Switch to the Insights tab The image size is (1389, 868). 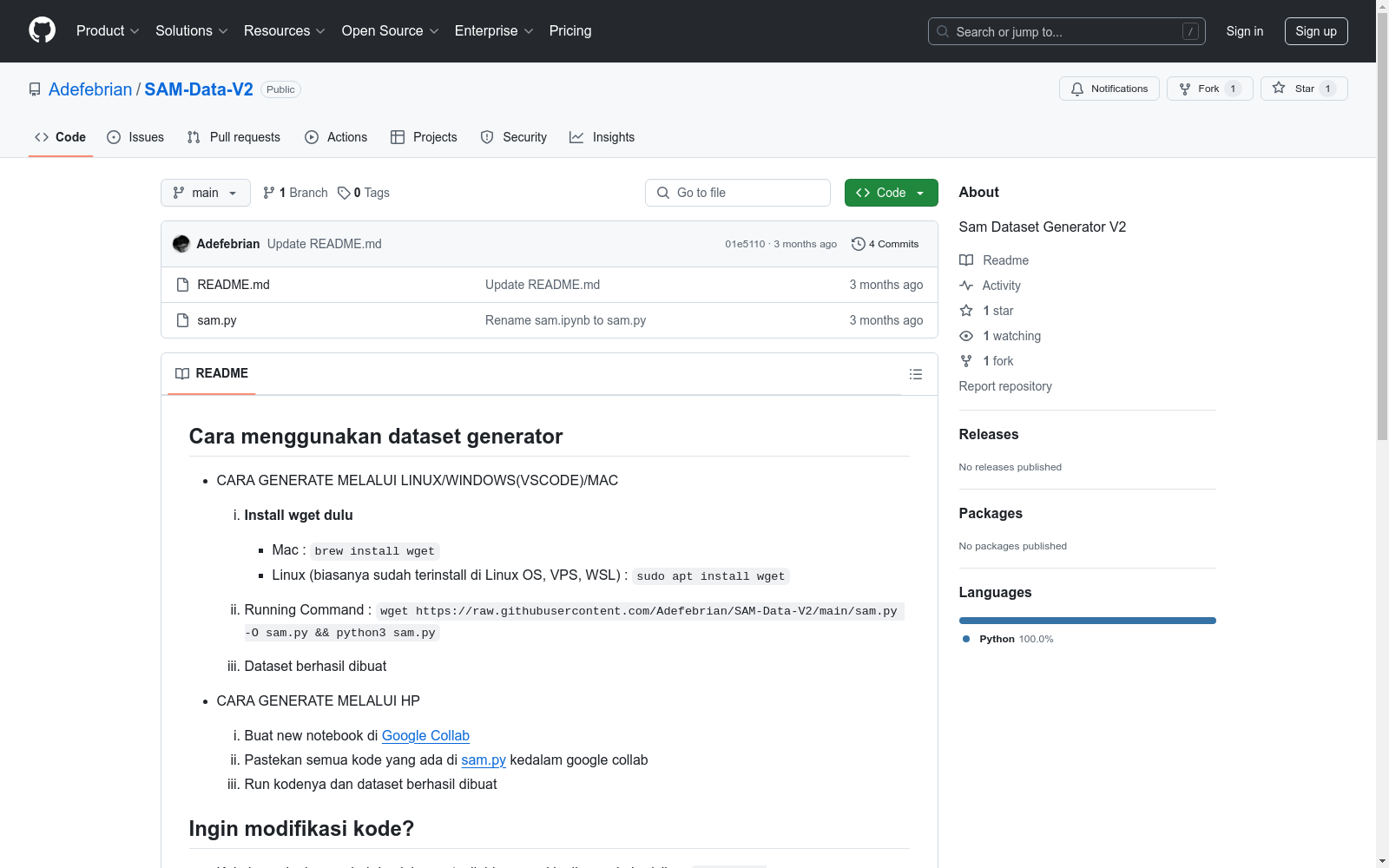click(602, 137)
